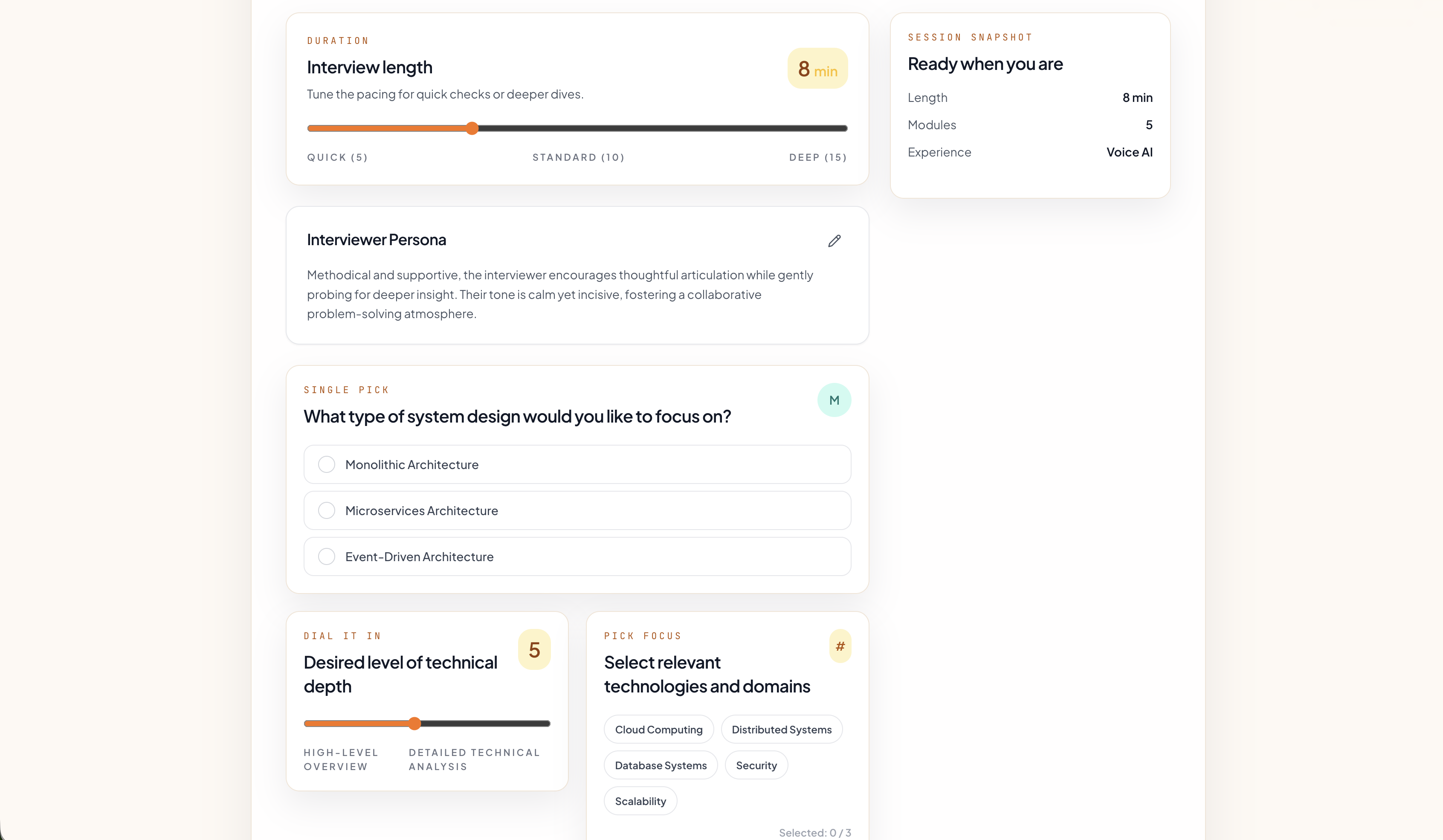Select the Database Systems tag
Image resolution: width=1443 pixels, height=840 pixels.
tap(660, 765)
